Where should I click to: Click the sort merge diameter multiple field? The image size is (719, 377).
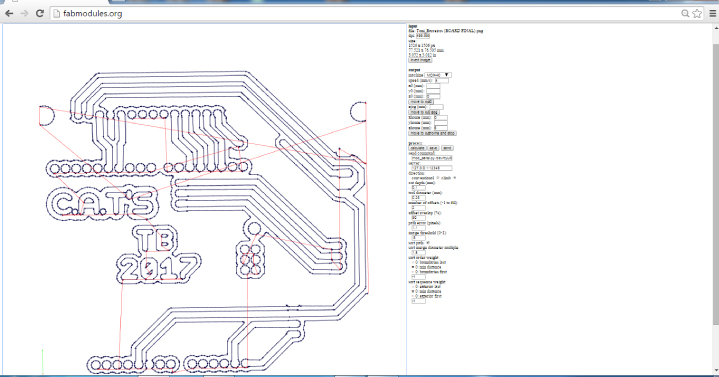[x=419, y=253]
